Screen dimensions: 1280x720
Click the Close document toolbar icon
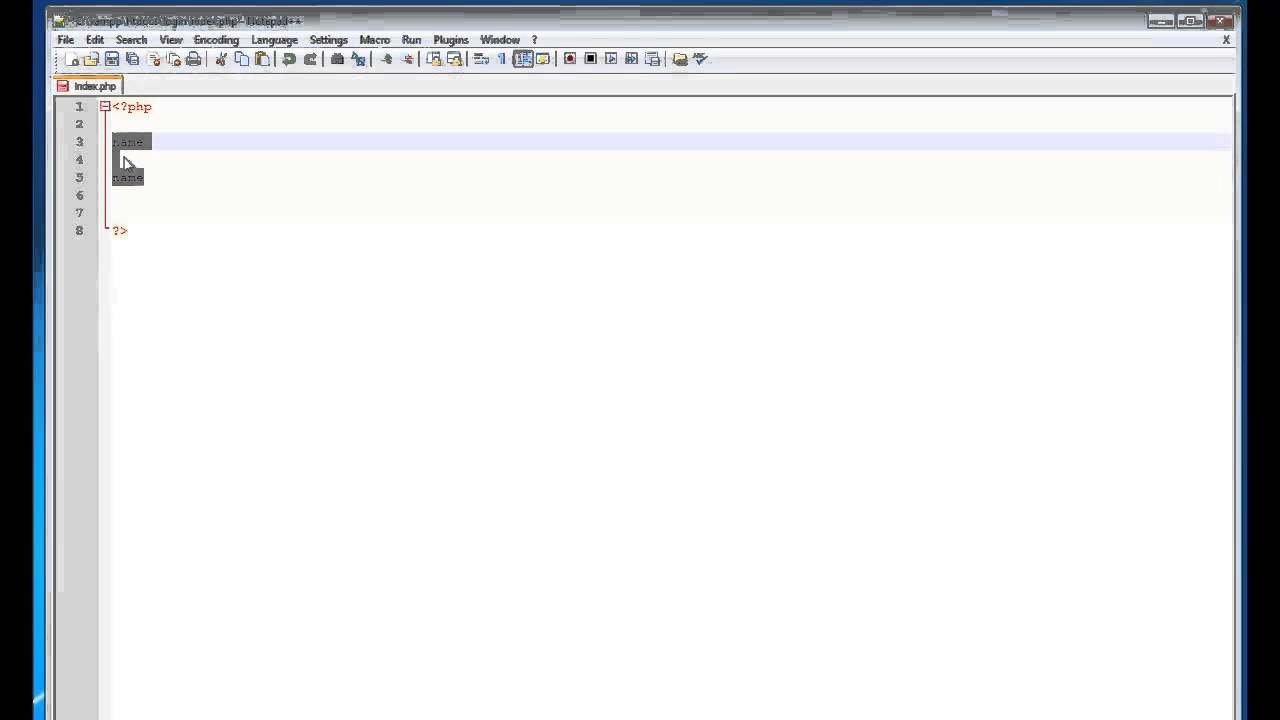pyautogui.click(x=153, y=59)
